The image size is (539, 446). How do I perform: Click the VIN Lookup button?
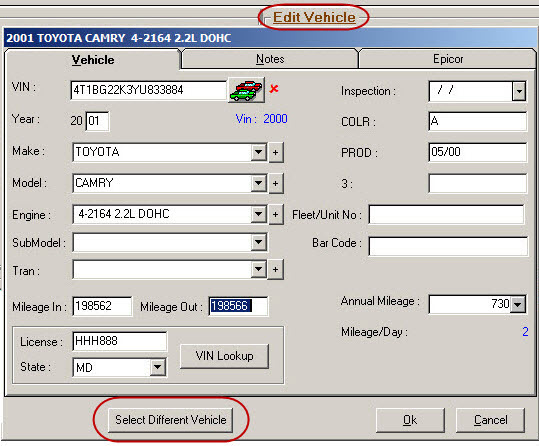point(224,356)
